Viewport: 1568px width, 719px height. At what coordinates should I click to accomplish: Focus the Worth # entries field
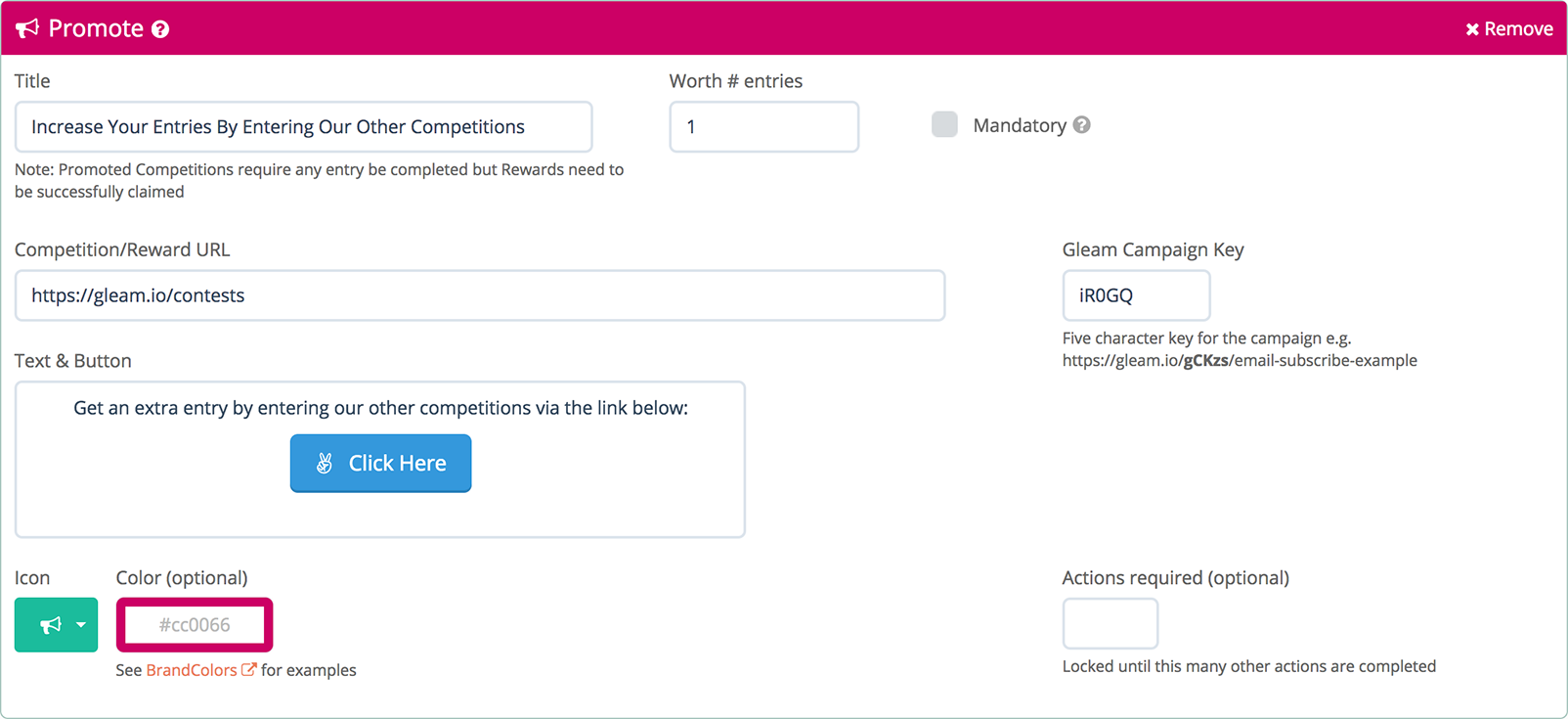coord(763,127)
